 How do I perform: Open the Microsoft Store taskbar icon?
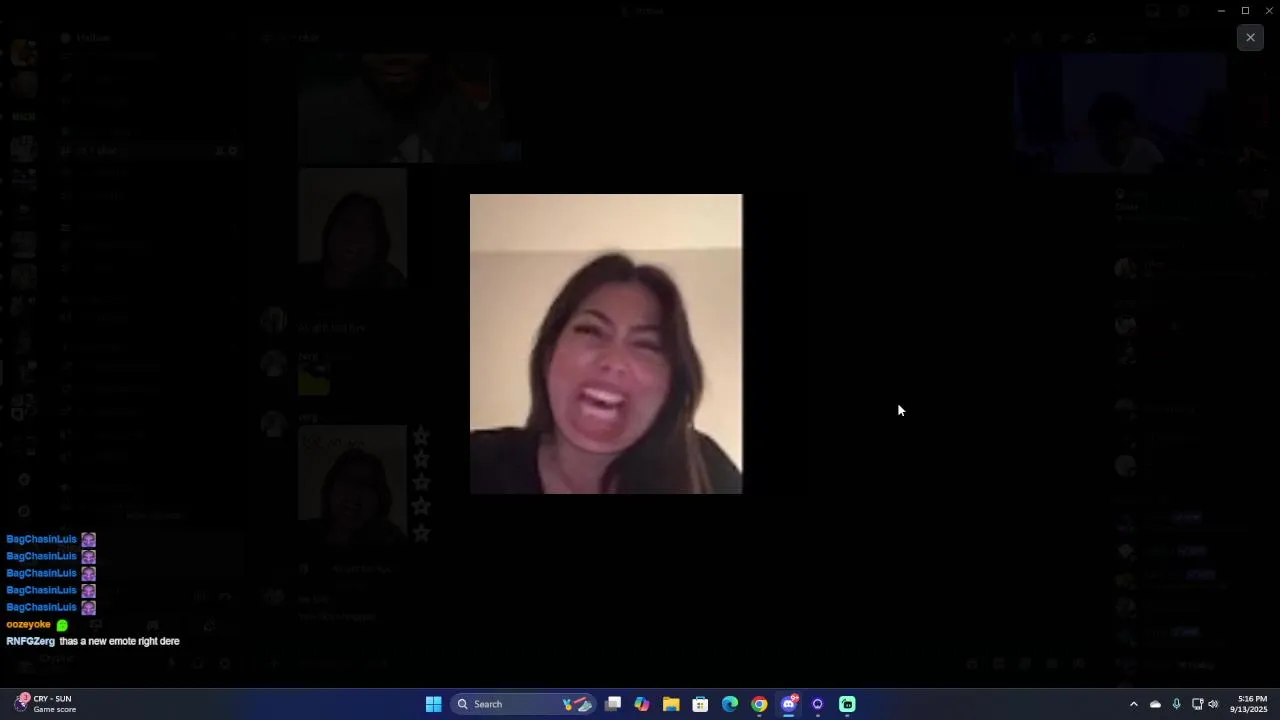point(700,704)
